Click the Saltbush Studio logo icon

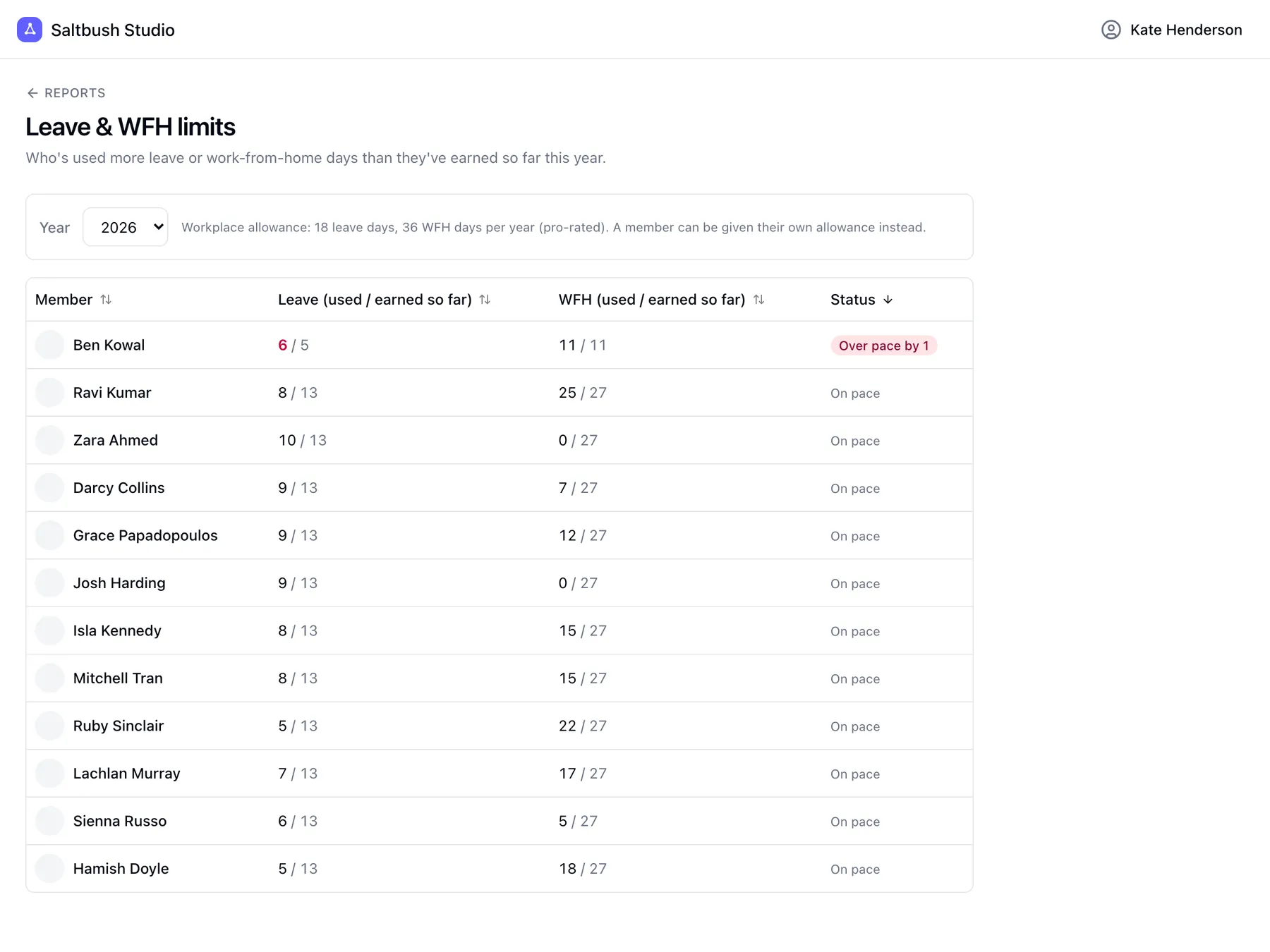click(x=30, y=30)
